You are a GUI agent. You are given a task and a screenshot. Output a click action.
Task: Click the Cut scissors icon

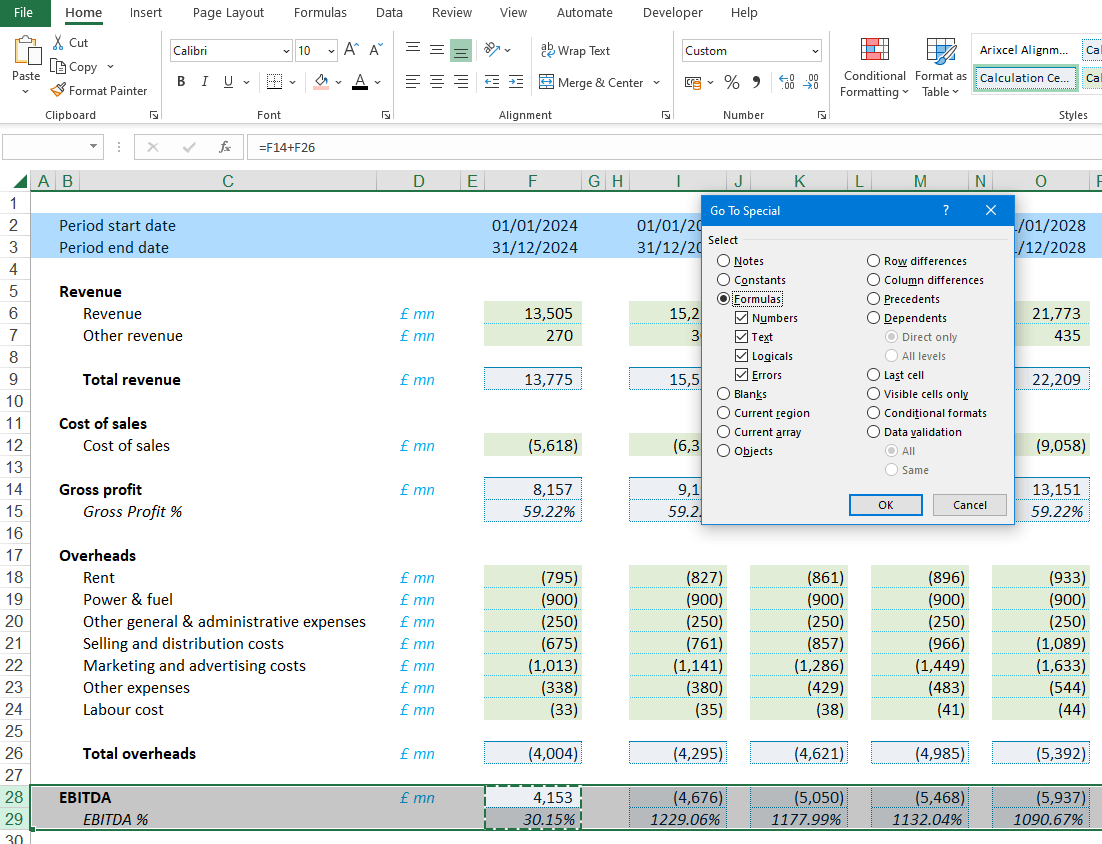coord(58,43)
